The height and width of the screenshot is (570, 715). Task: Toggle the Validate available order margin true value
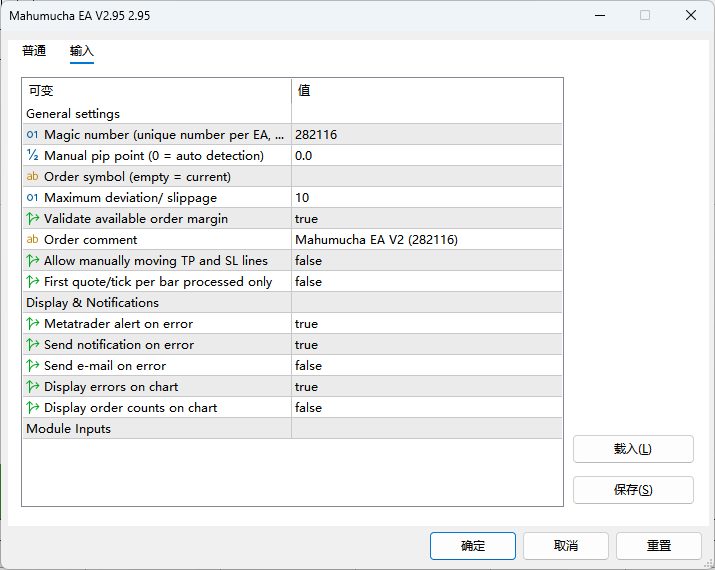click(426, 218)
